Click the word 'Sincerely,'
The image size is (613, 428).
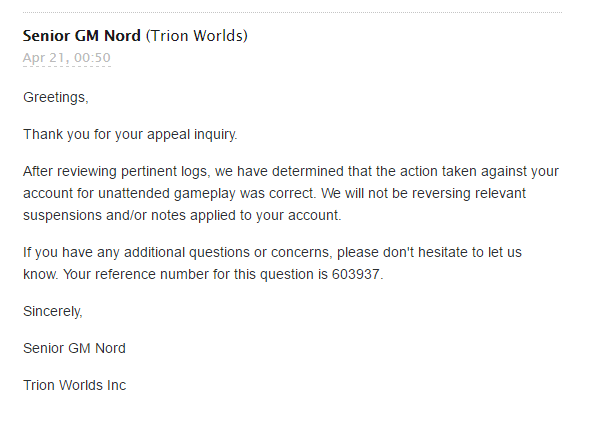click(53, 312)
